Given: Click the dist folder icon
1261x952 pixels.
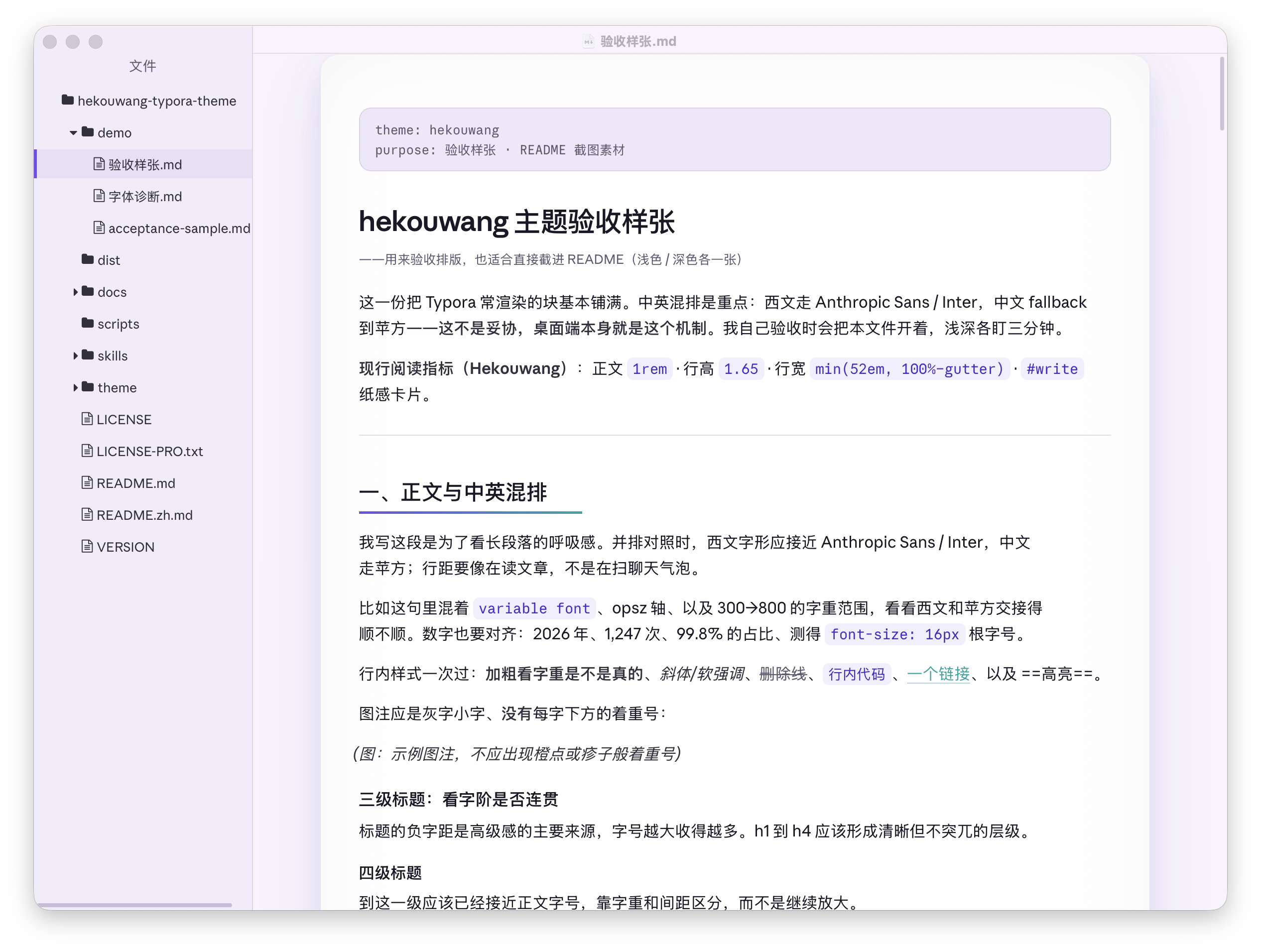Looking at the screenshot, I should pyautogui.click(x=88, y=259).
